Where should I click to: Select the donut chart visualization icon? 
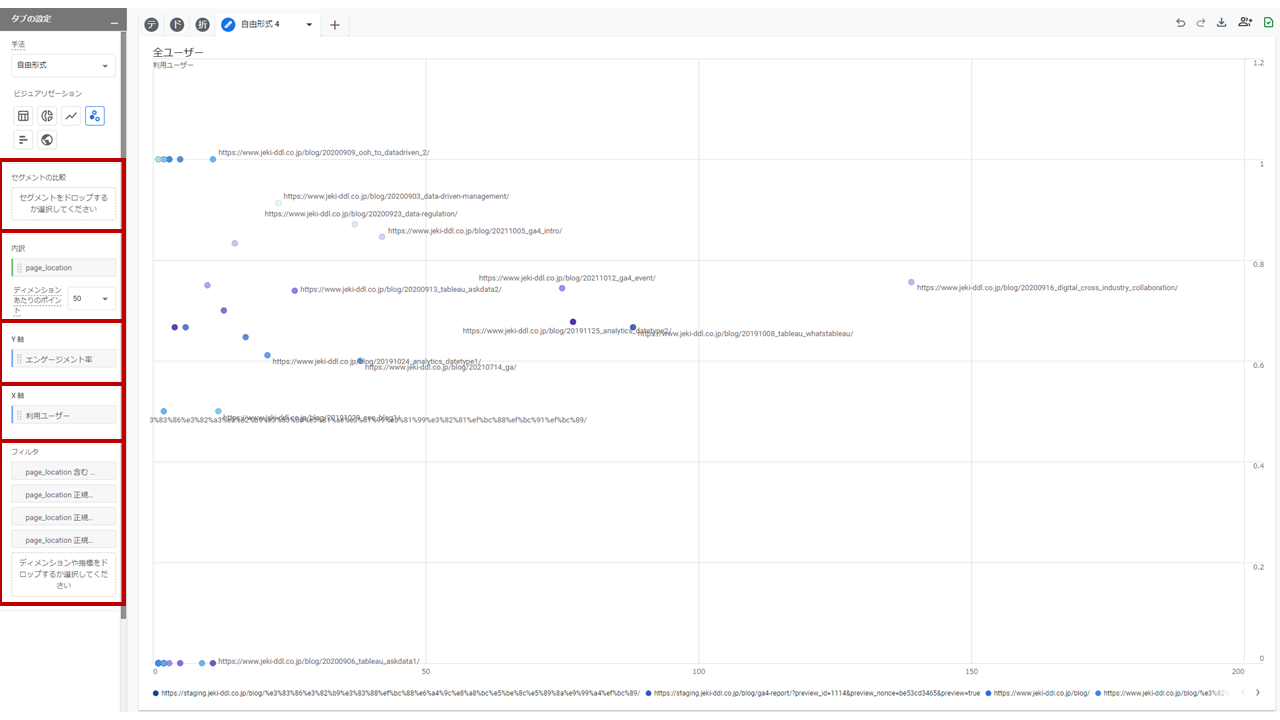(47, 116)
